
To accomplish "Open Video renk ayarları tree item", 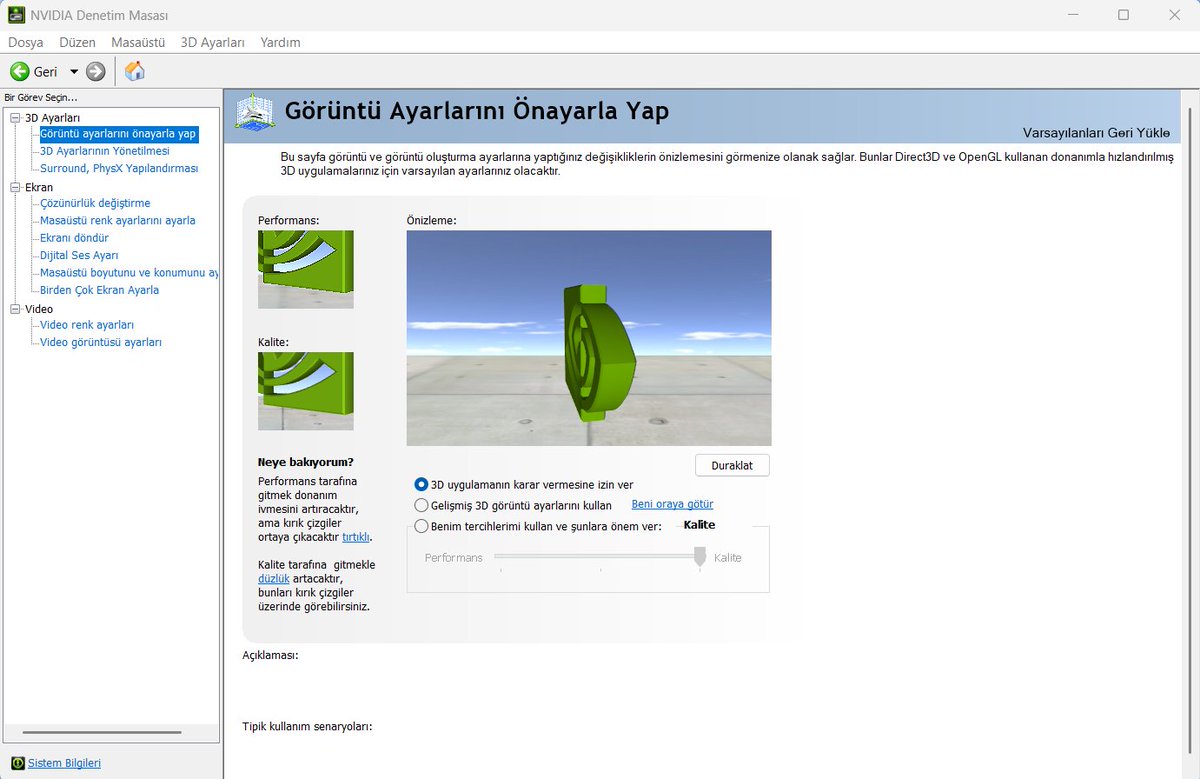I will coord(87,325).
